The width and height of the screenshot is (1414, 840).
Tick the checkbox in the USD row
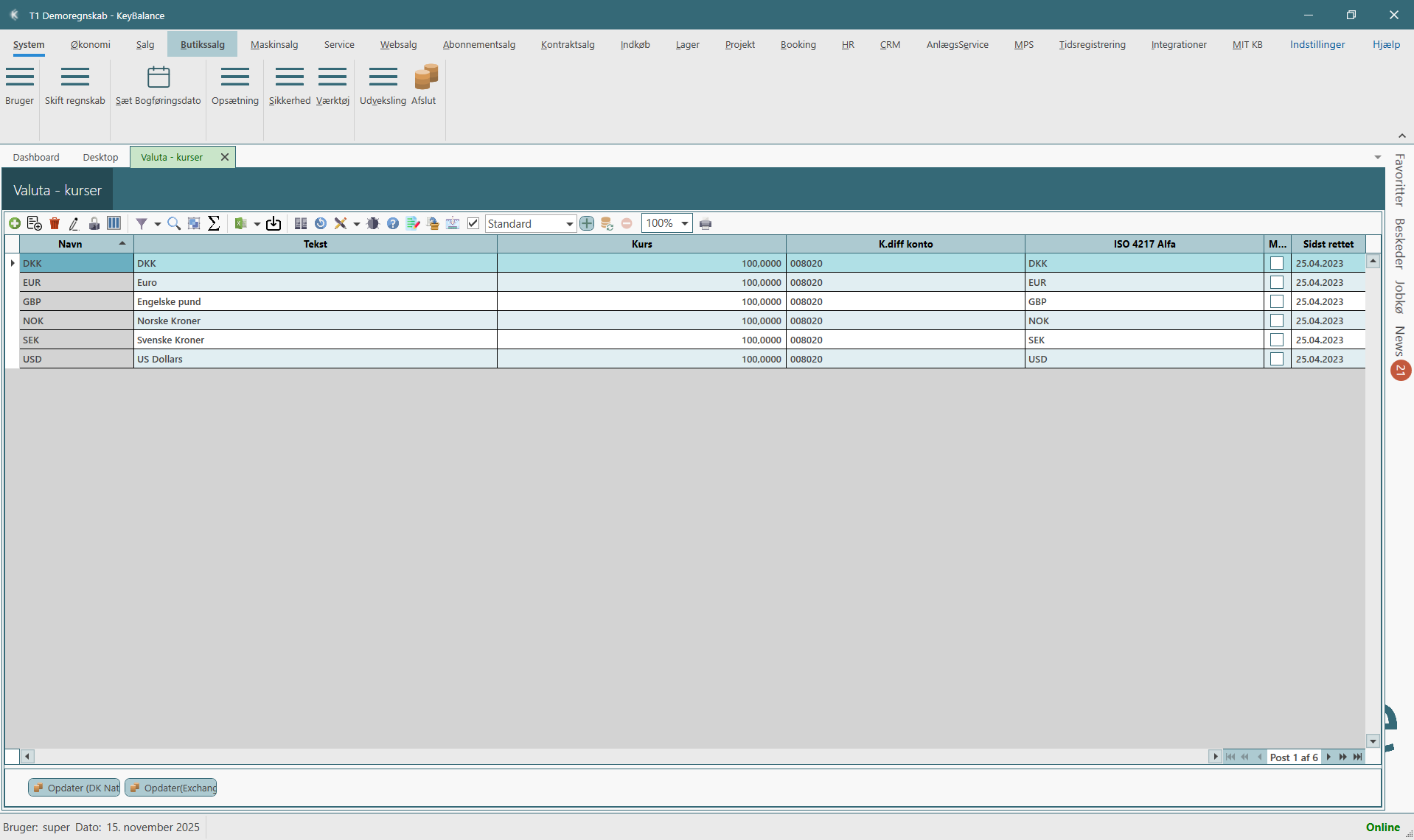[x=1277, y=359]
